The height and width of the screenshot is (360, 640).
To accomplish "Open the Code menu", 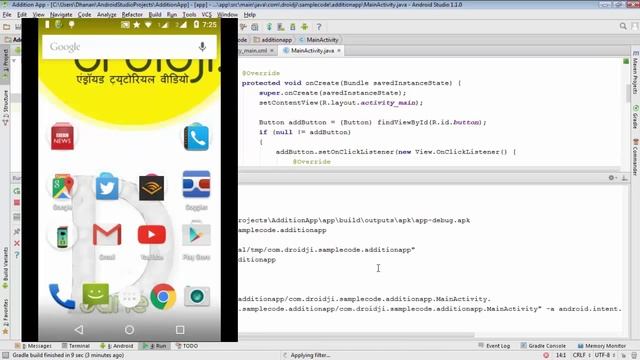I will point(84,14).
